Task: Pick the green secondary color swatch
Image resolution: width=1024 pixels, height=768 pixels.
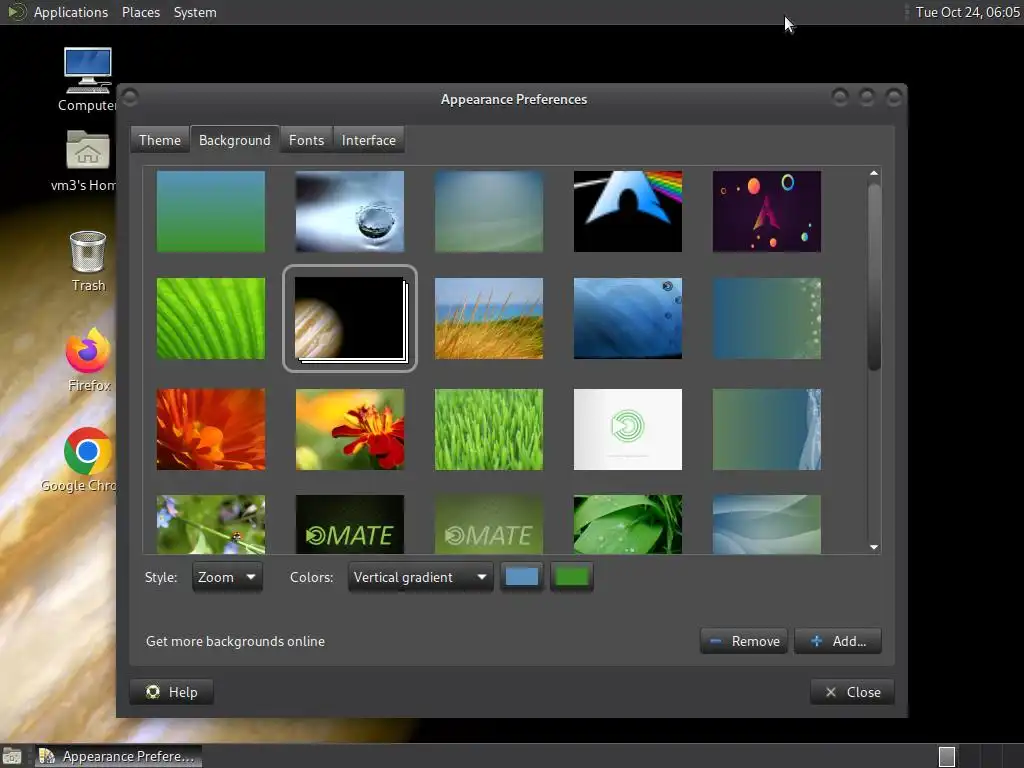Action: point(571,577)
